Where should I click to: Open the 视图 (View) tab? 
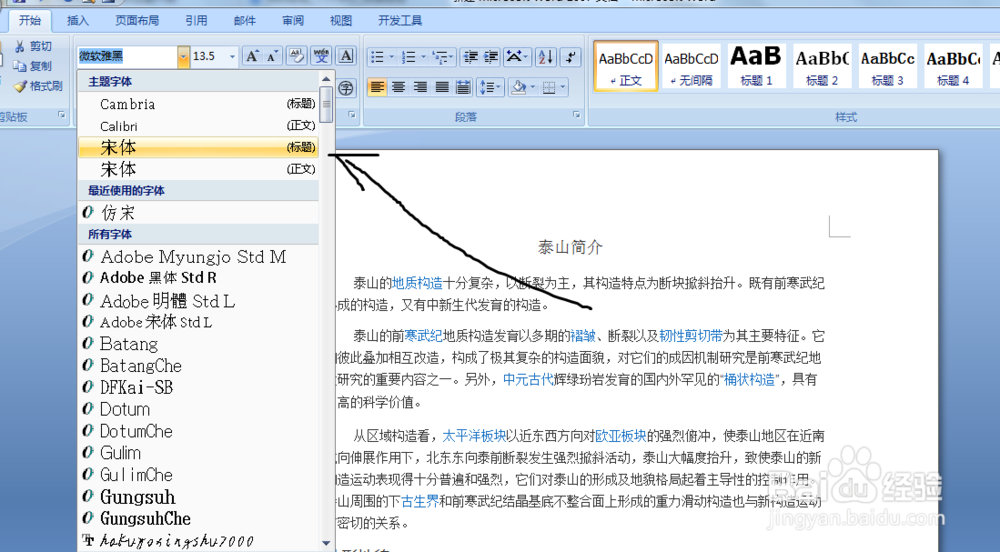click(341, 20)
